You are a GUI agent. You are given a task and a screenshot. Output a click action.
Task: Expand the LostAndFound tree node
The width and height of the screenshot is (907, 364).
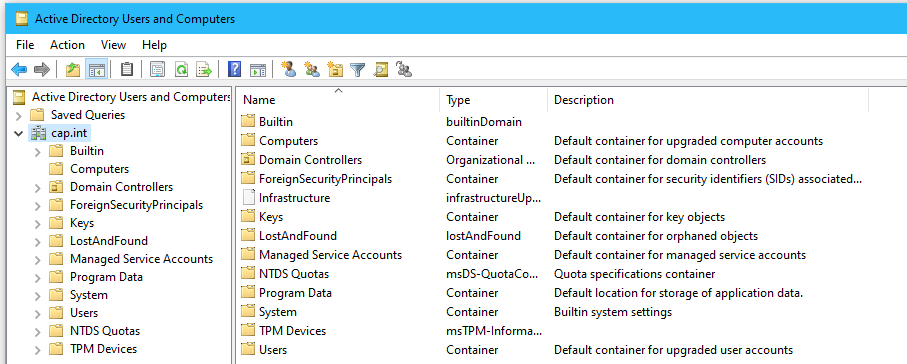point(38,241)
